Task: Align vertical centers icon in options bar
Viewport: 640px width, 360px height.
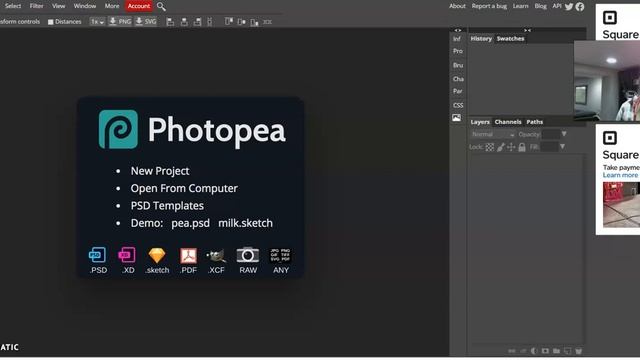Action: point(242,22)
